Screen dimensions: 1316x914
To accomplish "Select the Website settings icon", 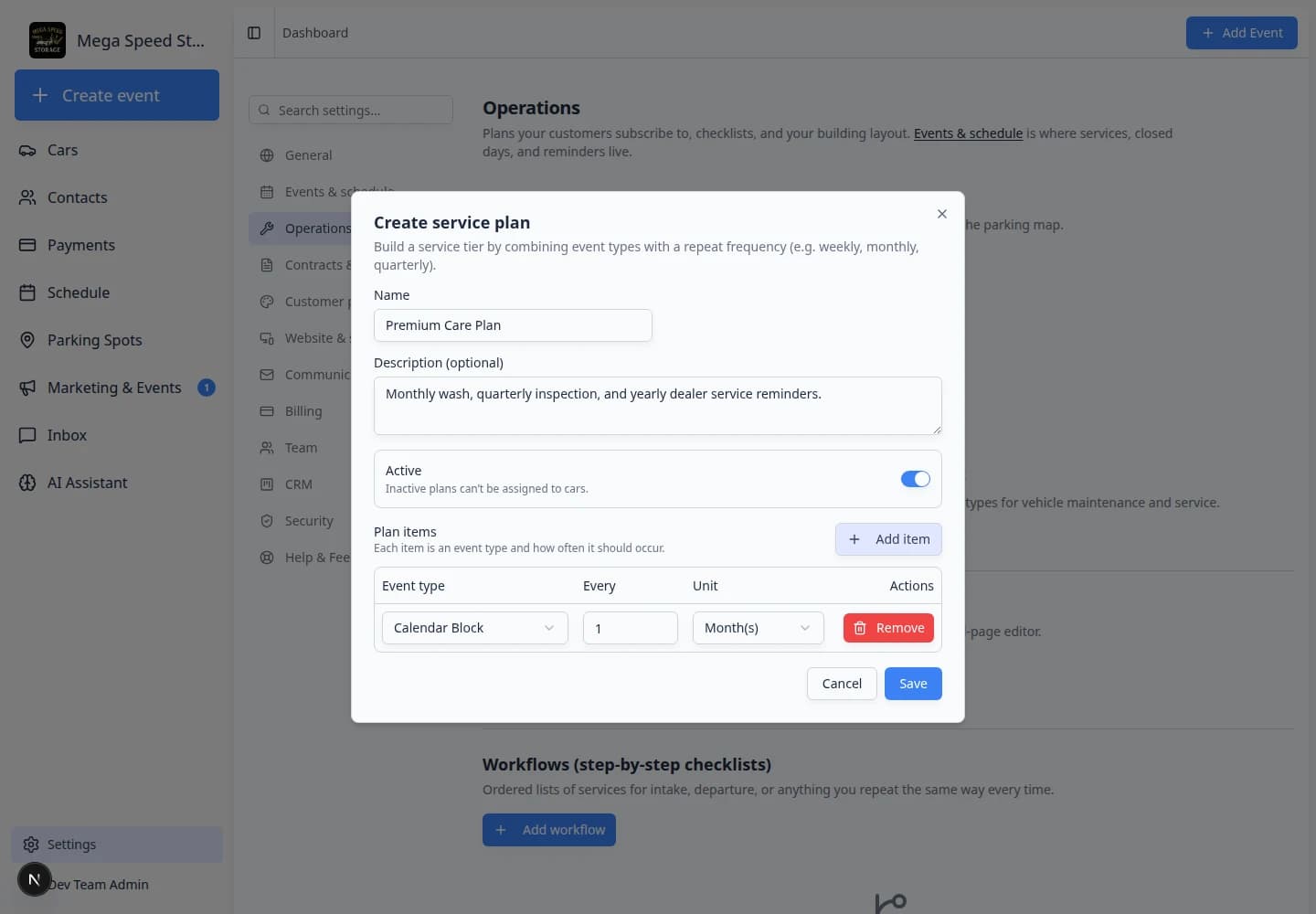I will point(267,338).
